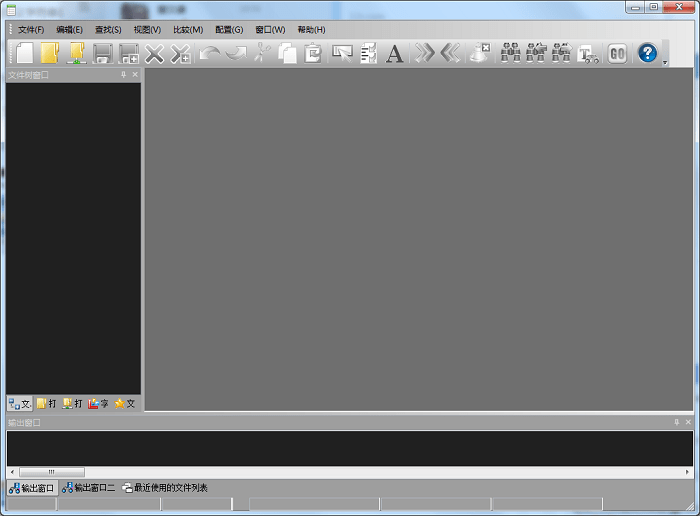The width and height of the screenshot is (700, 516).
Task: Close the 文件树窗口 file tree panel
Action: point(135,75)
